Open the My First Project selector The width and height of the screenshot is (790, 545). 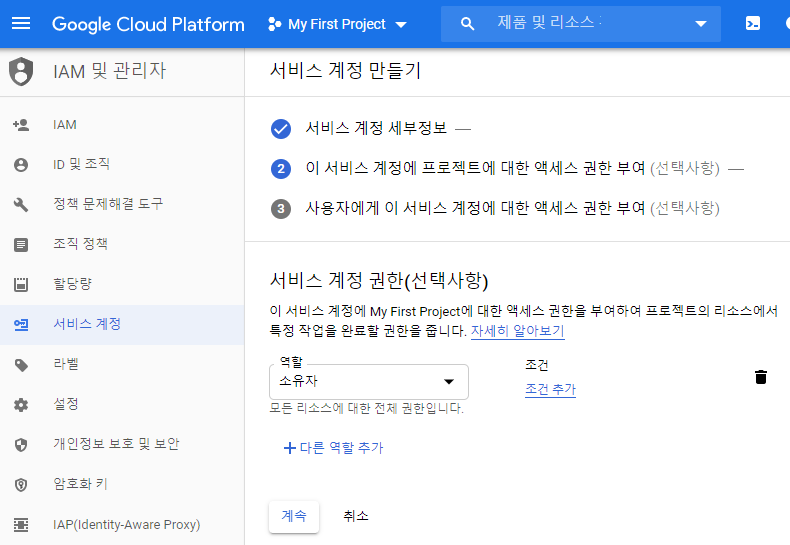pyautogui.click(x=338, y=24)
